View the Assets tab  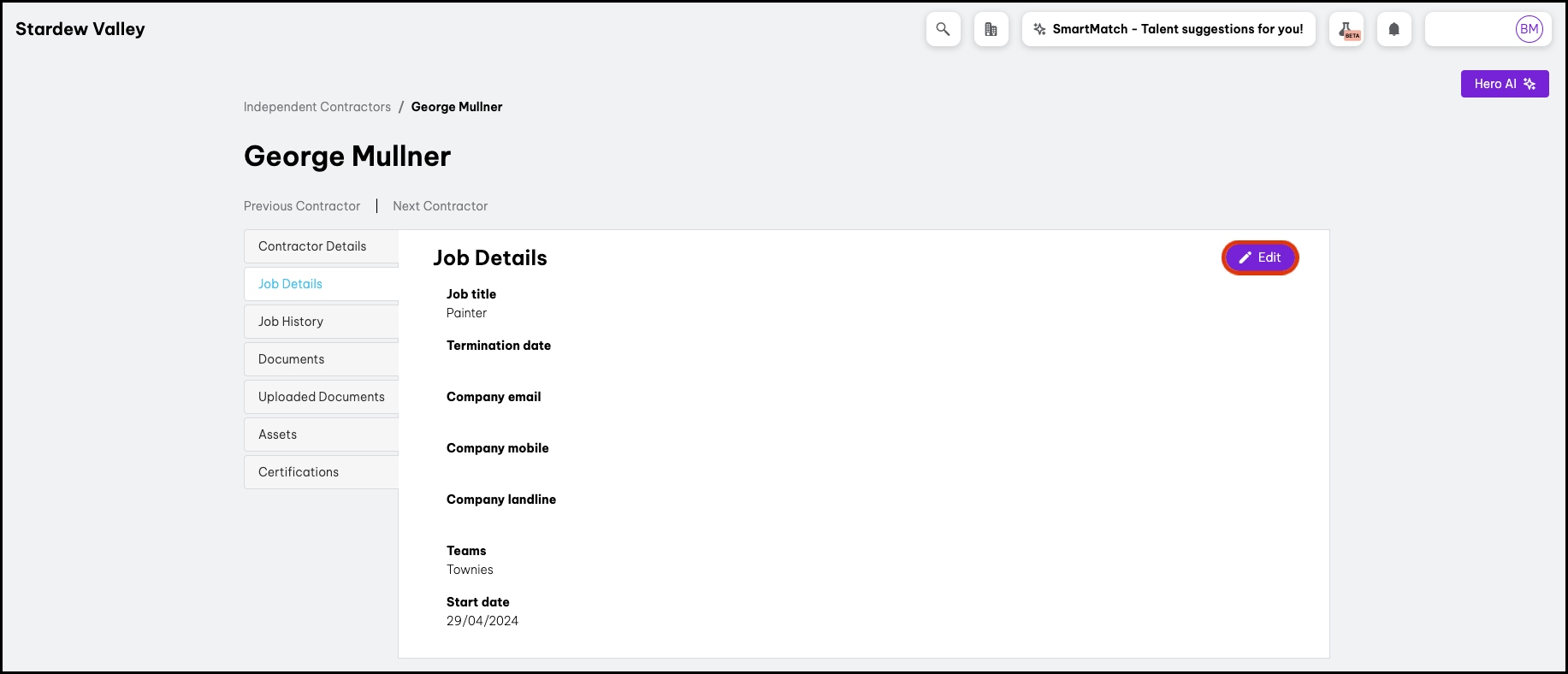(278, 435)
